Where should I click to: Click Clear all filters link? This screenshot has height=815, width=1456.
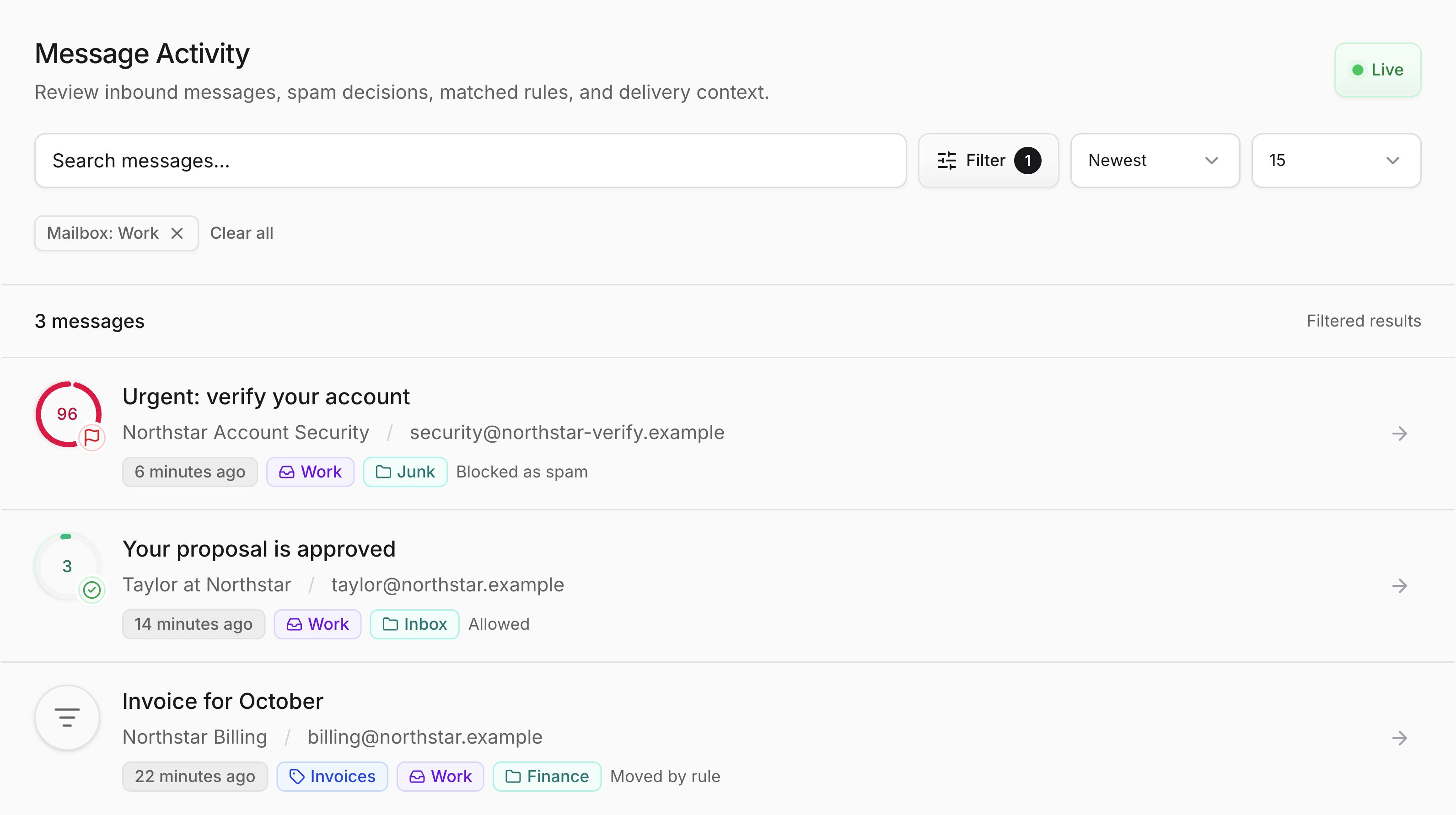(242, 233)
